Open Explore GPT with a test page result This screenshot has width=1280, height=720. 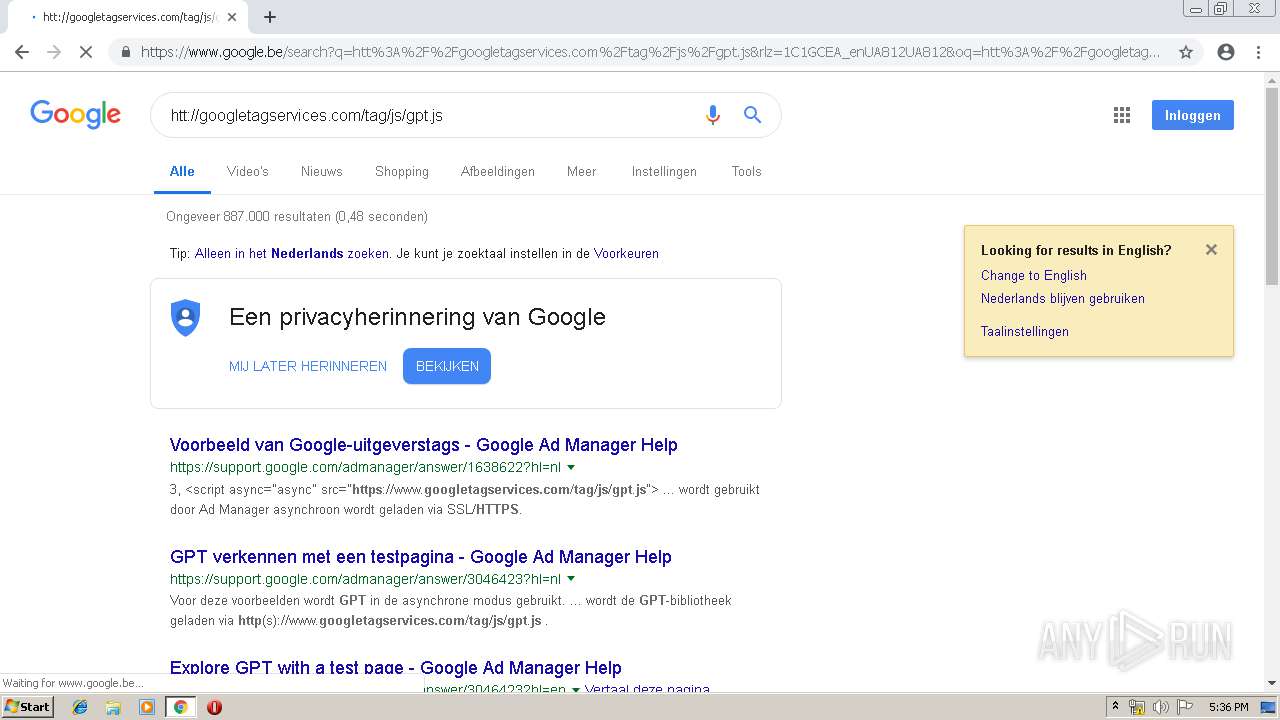tap(396, 668)
